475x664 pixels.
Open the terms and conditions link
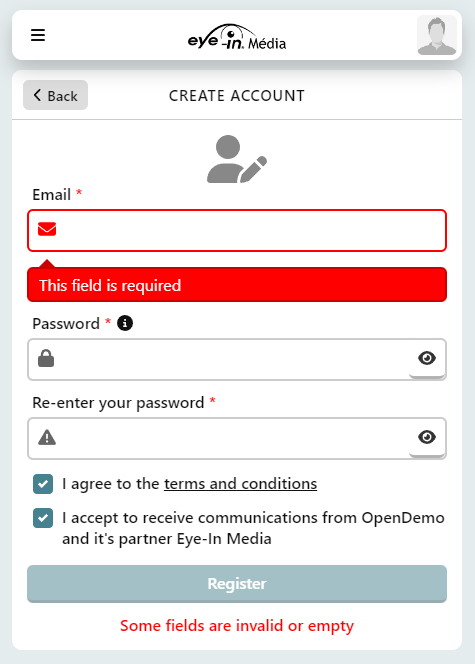coord(240,484)
